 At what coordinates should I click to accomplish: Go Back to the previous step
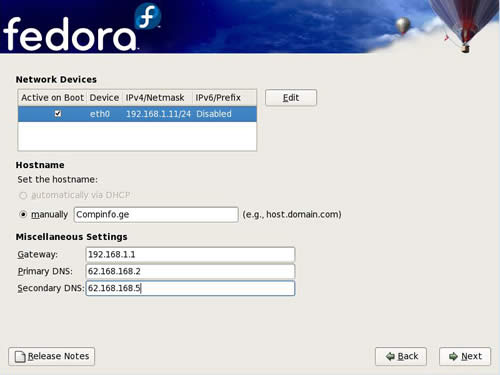401,356
